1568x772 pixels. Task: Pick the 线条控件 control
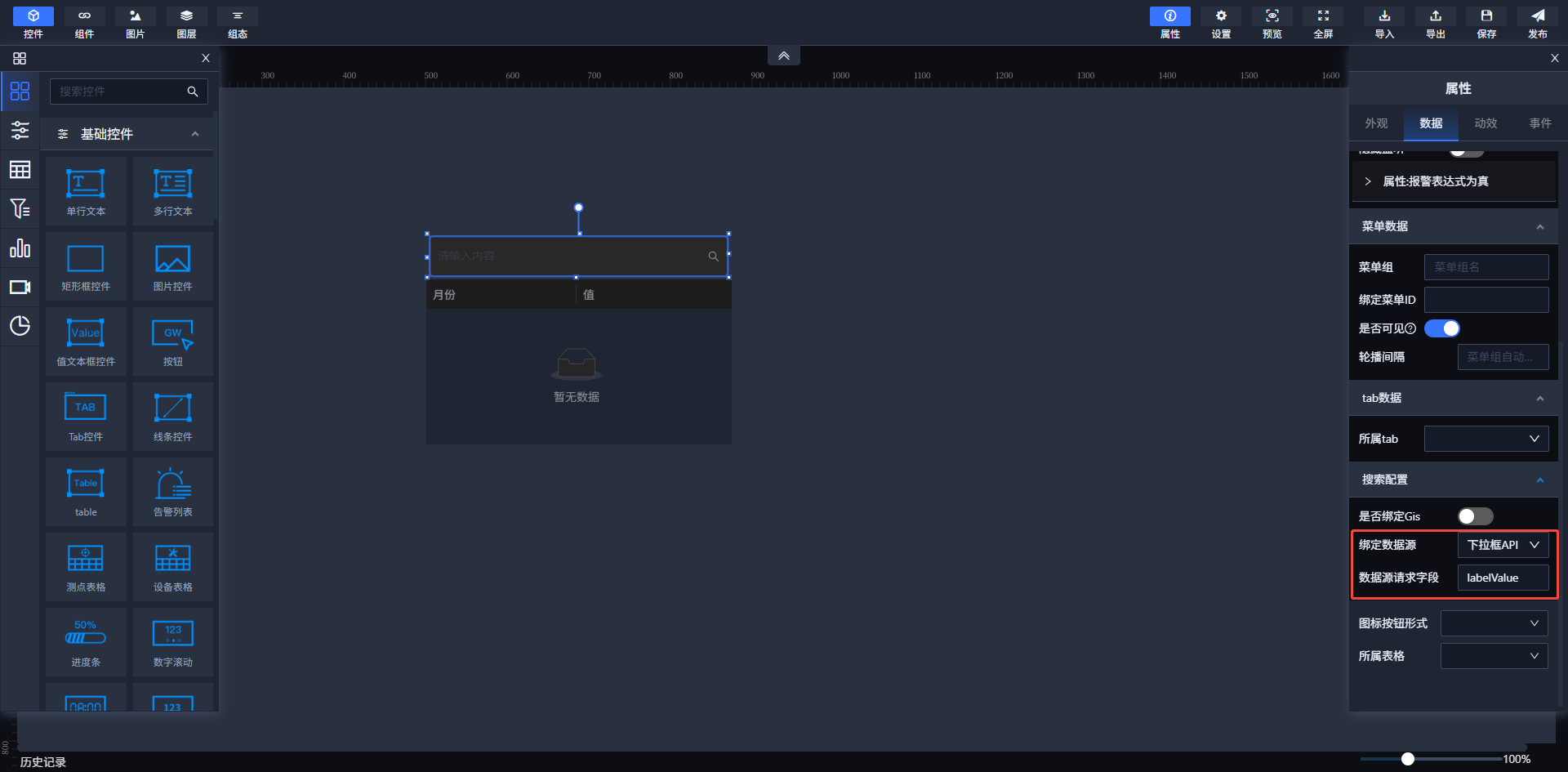(173, 417)
